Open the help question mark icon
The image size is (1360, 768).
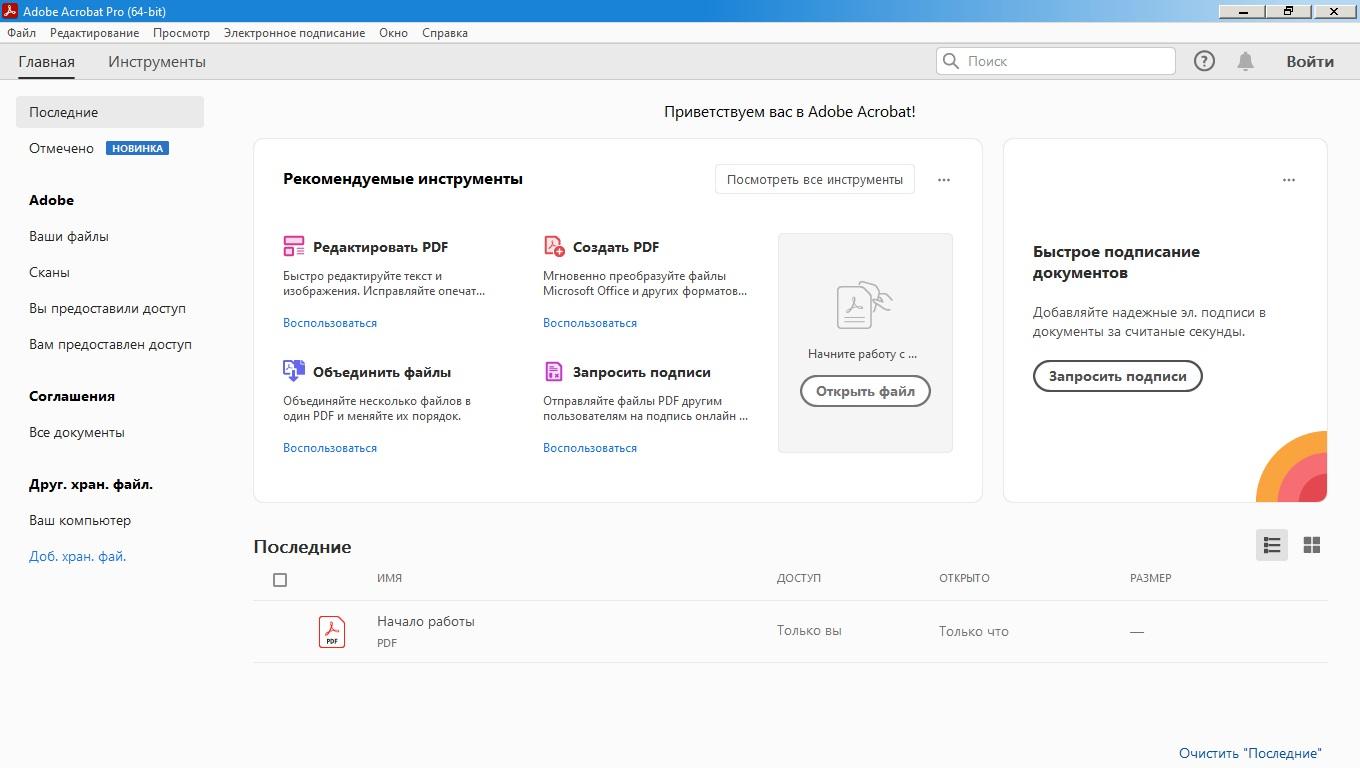click(1204, 61)
